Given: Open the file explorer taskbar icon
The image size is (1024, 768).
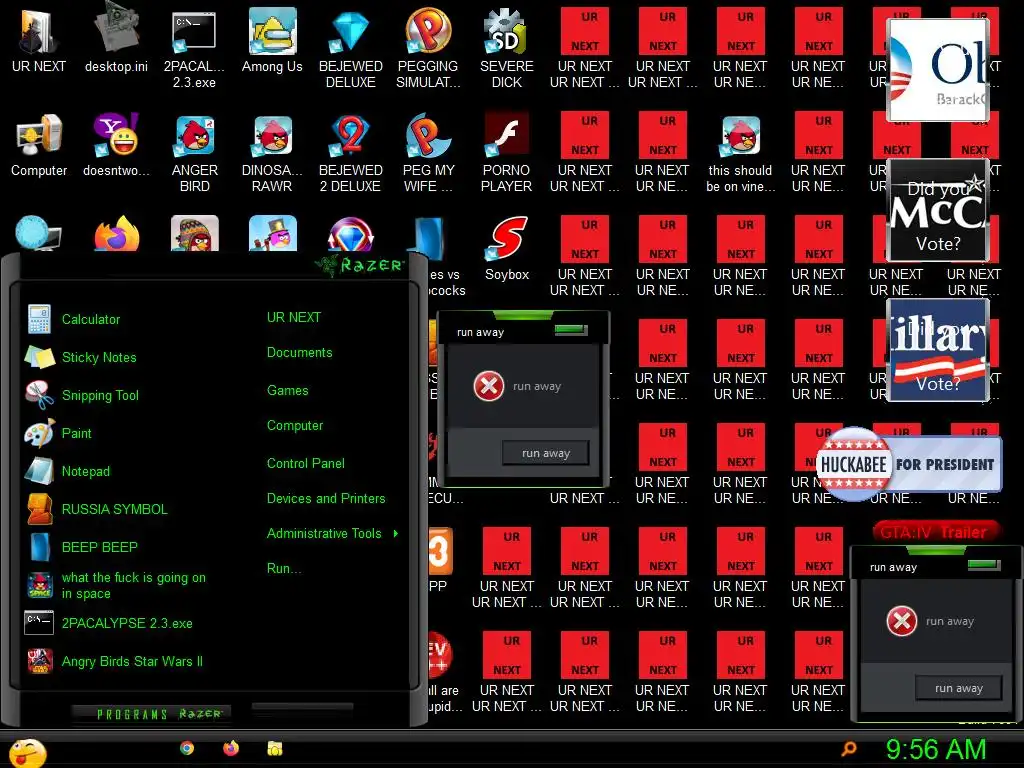Looking at the screenshot, I should pos(275,748).
